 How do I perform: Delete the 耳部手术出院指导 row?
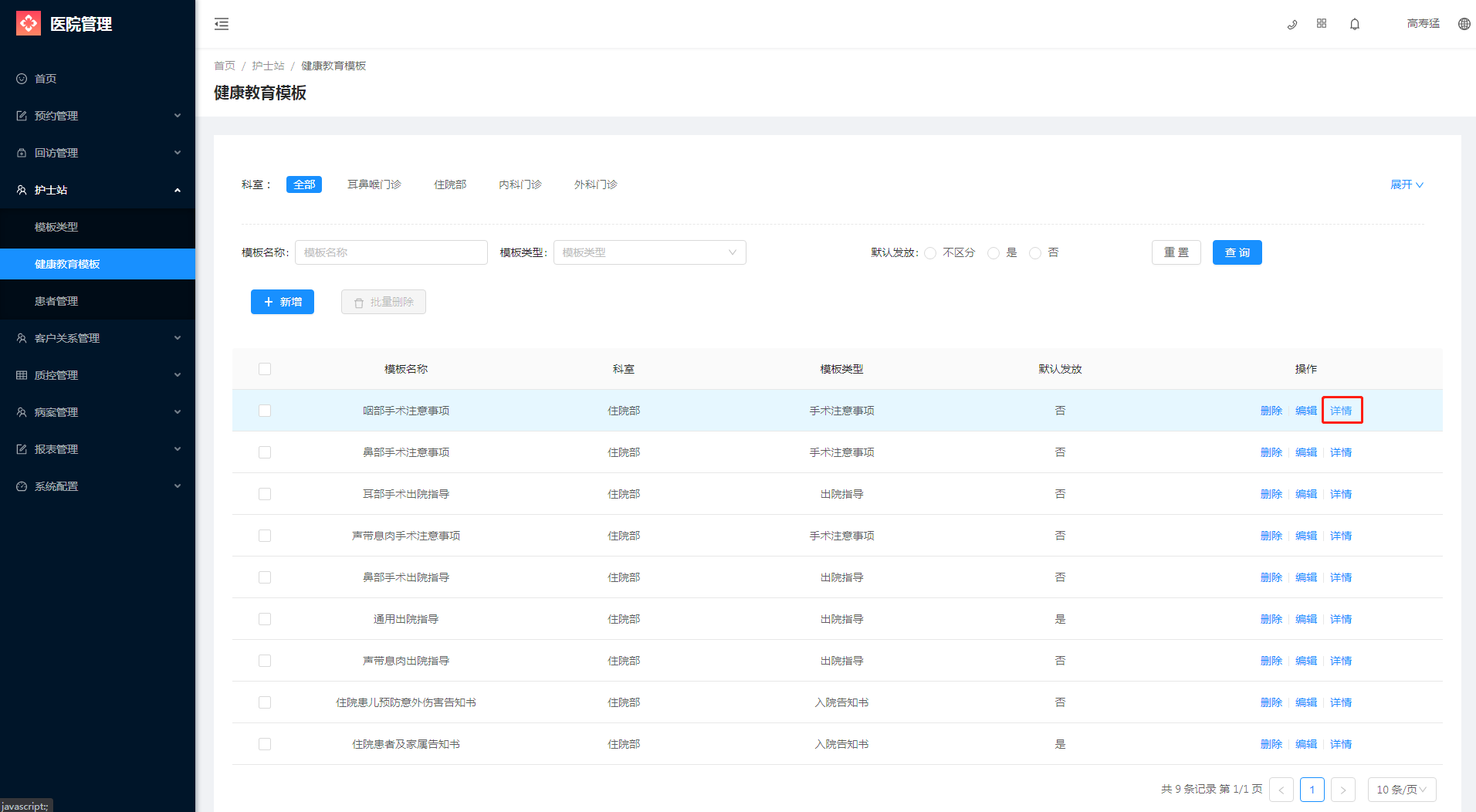click(1271, 494)
